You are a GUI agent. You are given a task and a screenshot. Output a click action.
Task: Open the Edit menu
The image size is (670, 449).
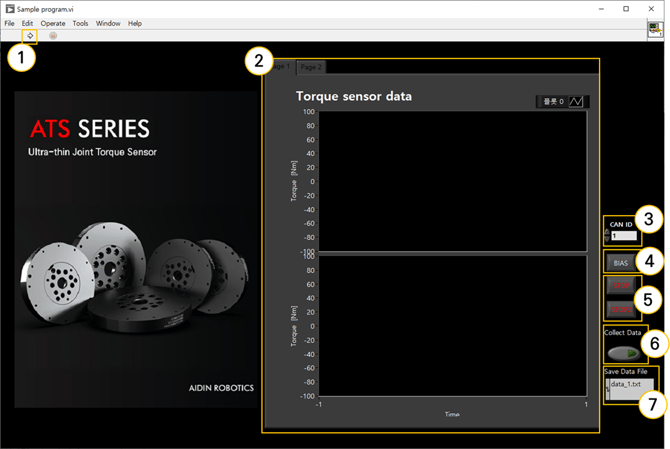pyautogui.click(x=27, y=23)
